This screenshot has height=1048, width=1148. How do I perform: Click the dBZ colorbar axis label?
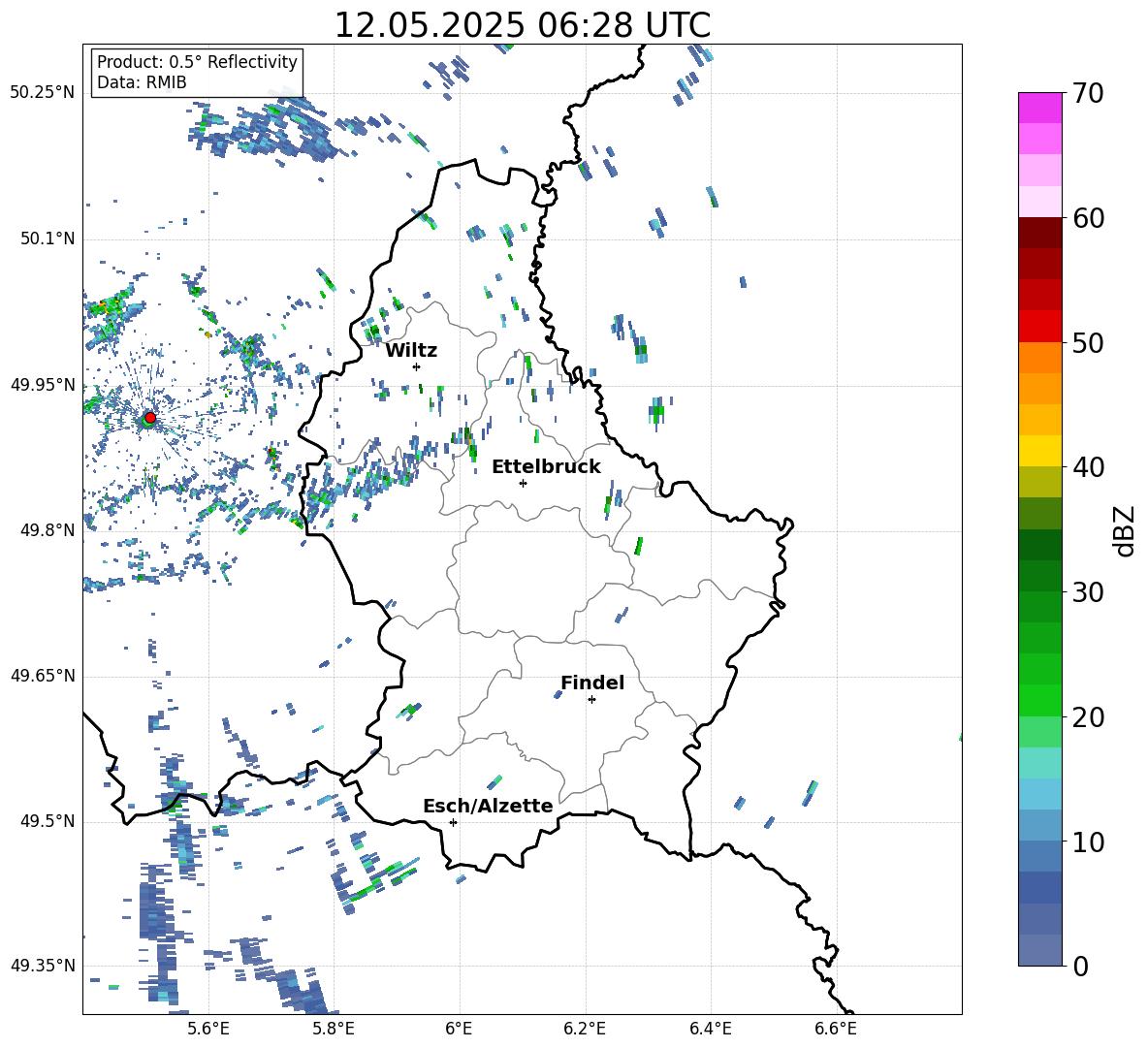pos(1126,530)
